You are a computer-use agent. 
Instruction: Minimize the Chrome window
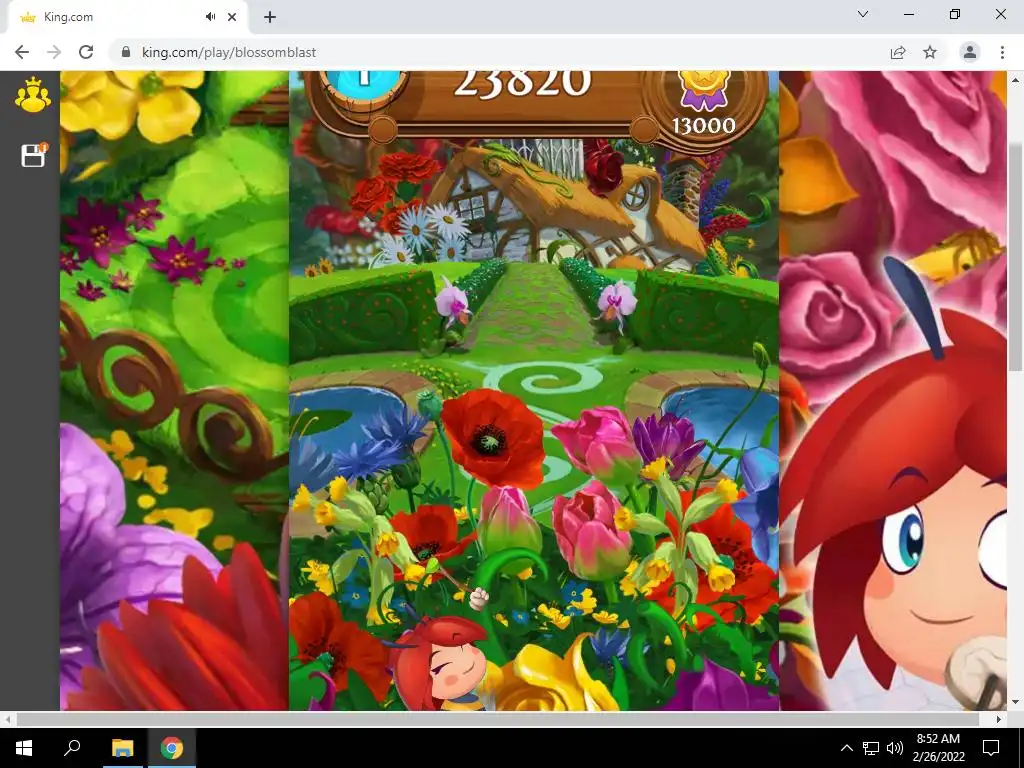(908, 14)
